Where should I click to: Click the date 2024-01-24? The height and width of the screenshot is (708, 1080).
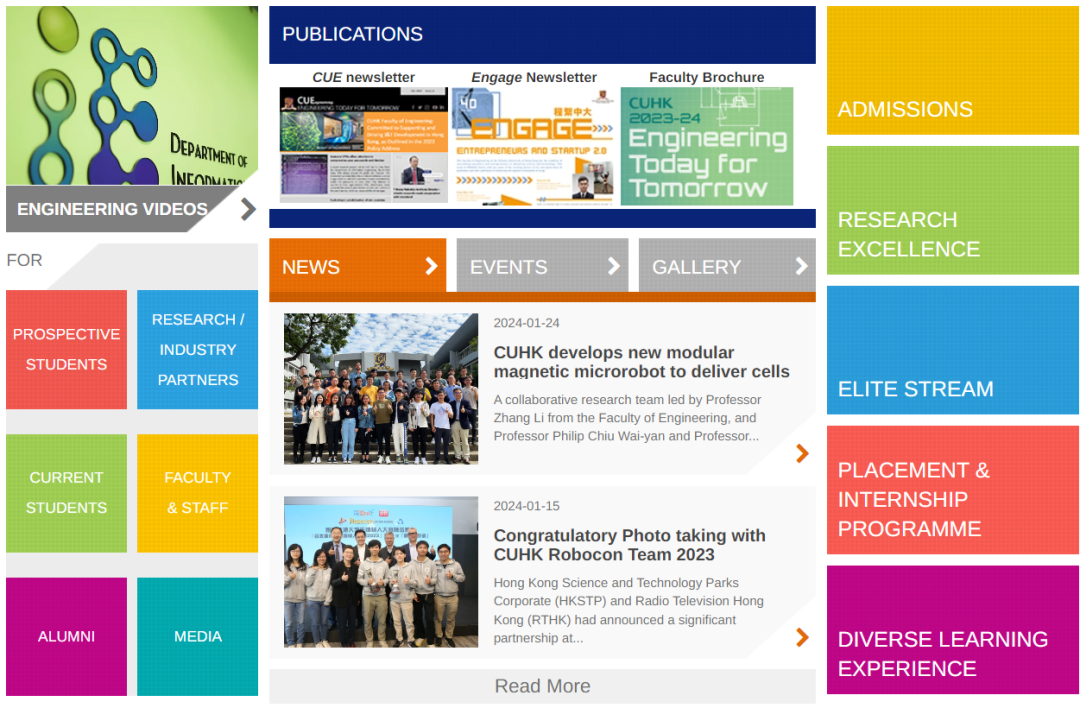(526, 323)
